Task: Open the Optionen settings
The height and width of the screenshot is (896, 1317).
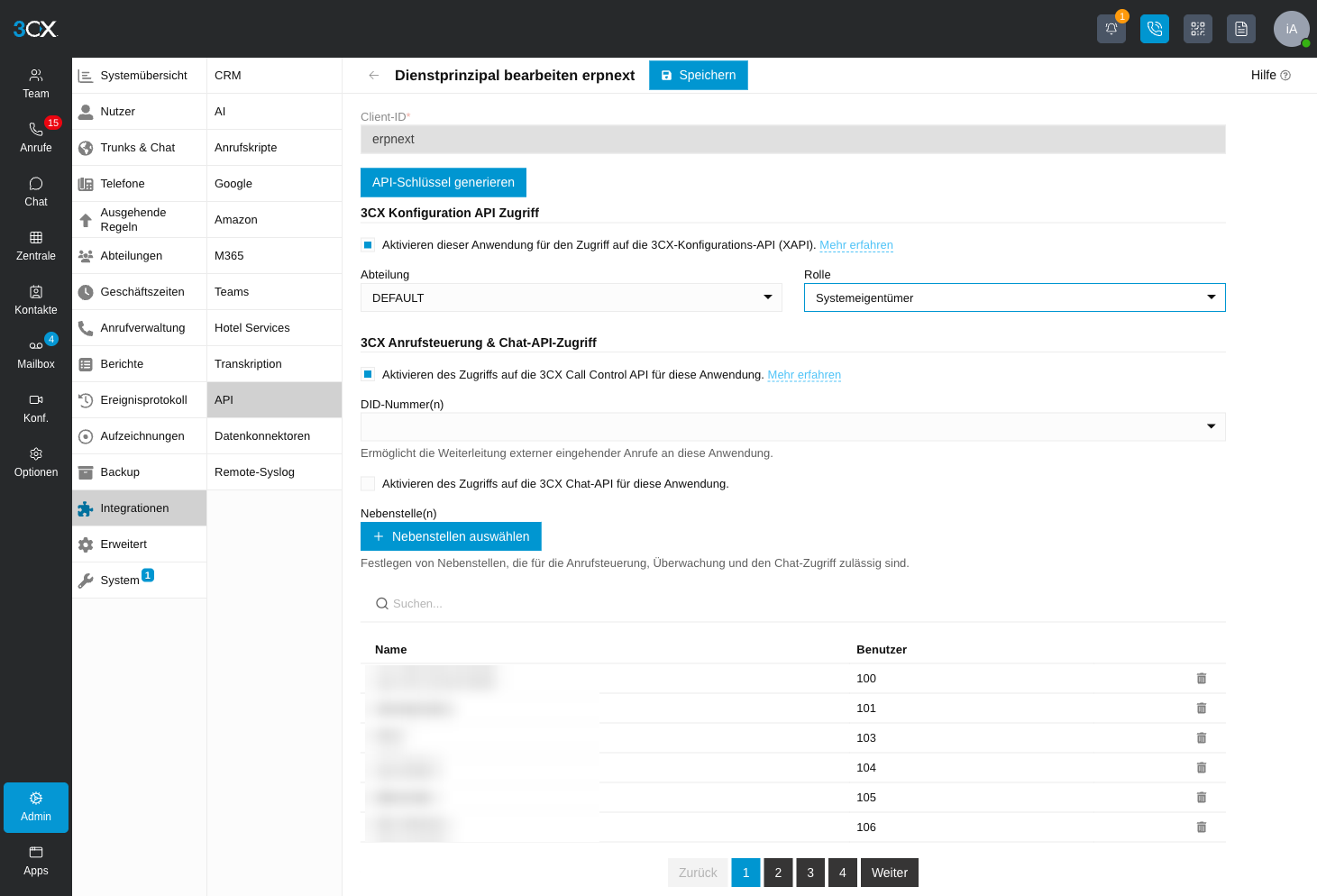Action: coord(36,462)
